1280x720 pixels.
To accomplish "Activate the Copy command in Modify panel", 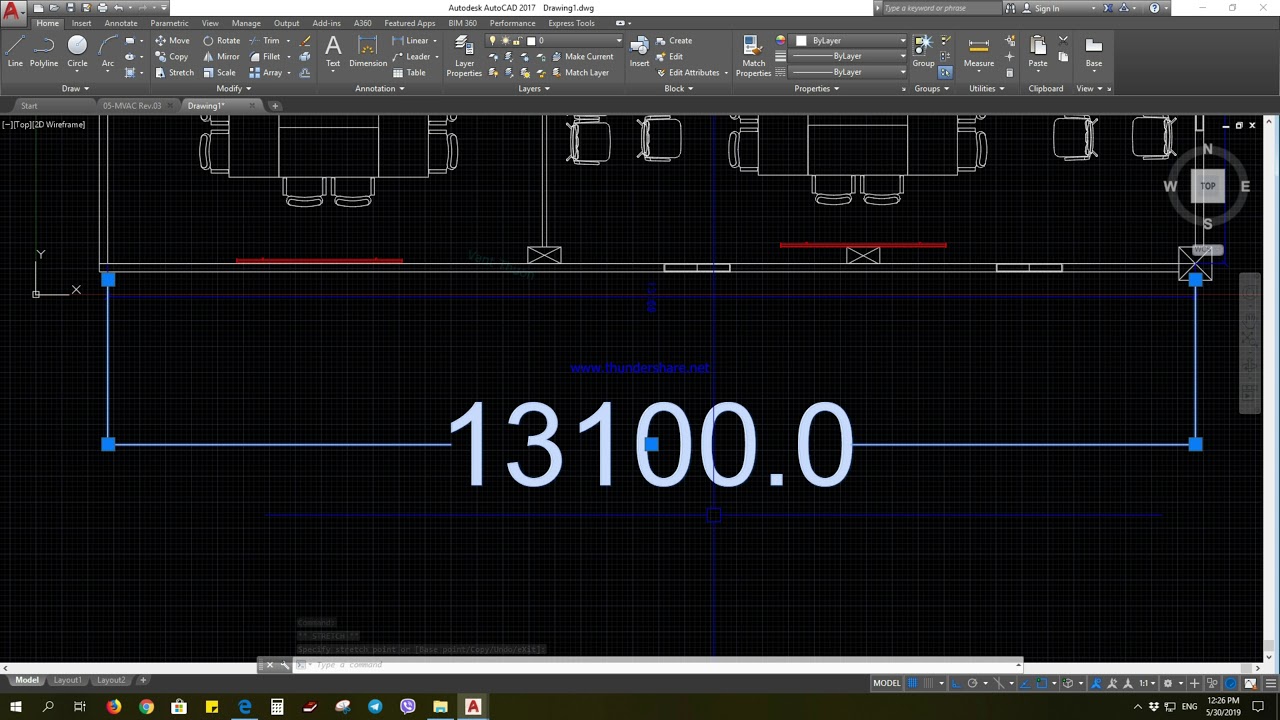I will pyautogui.click(x=172, y=57).
